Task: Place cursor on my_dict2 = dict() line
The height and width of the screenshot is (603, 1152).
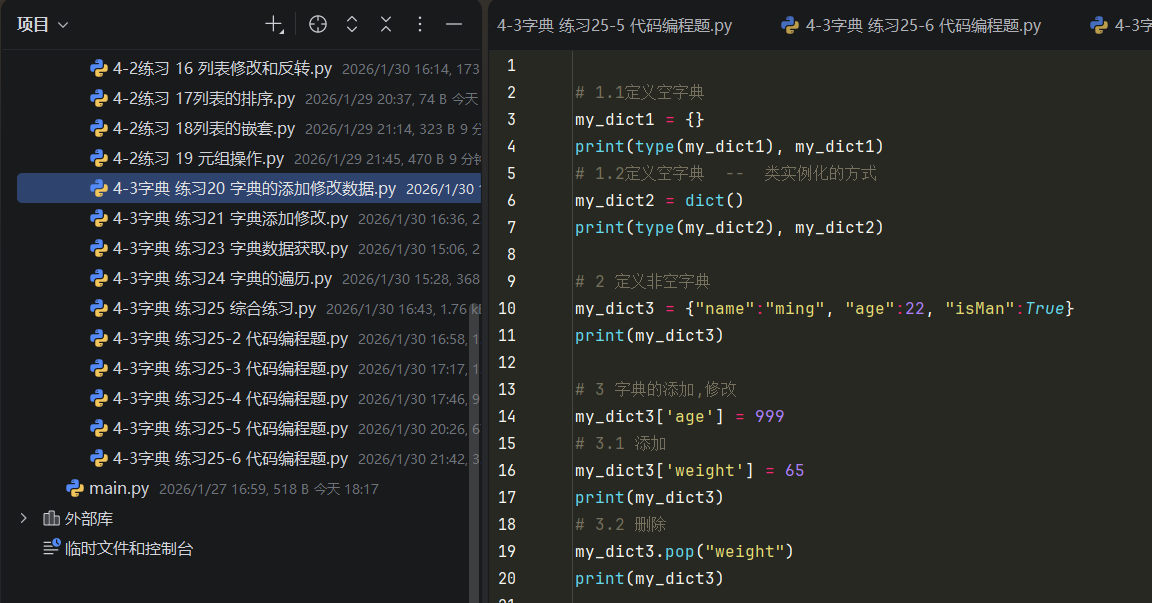Action: (x=659, y=201)
